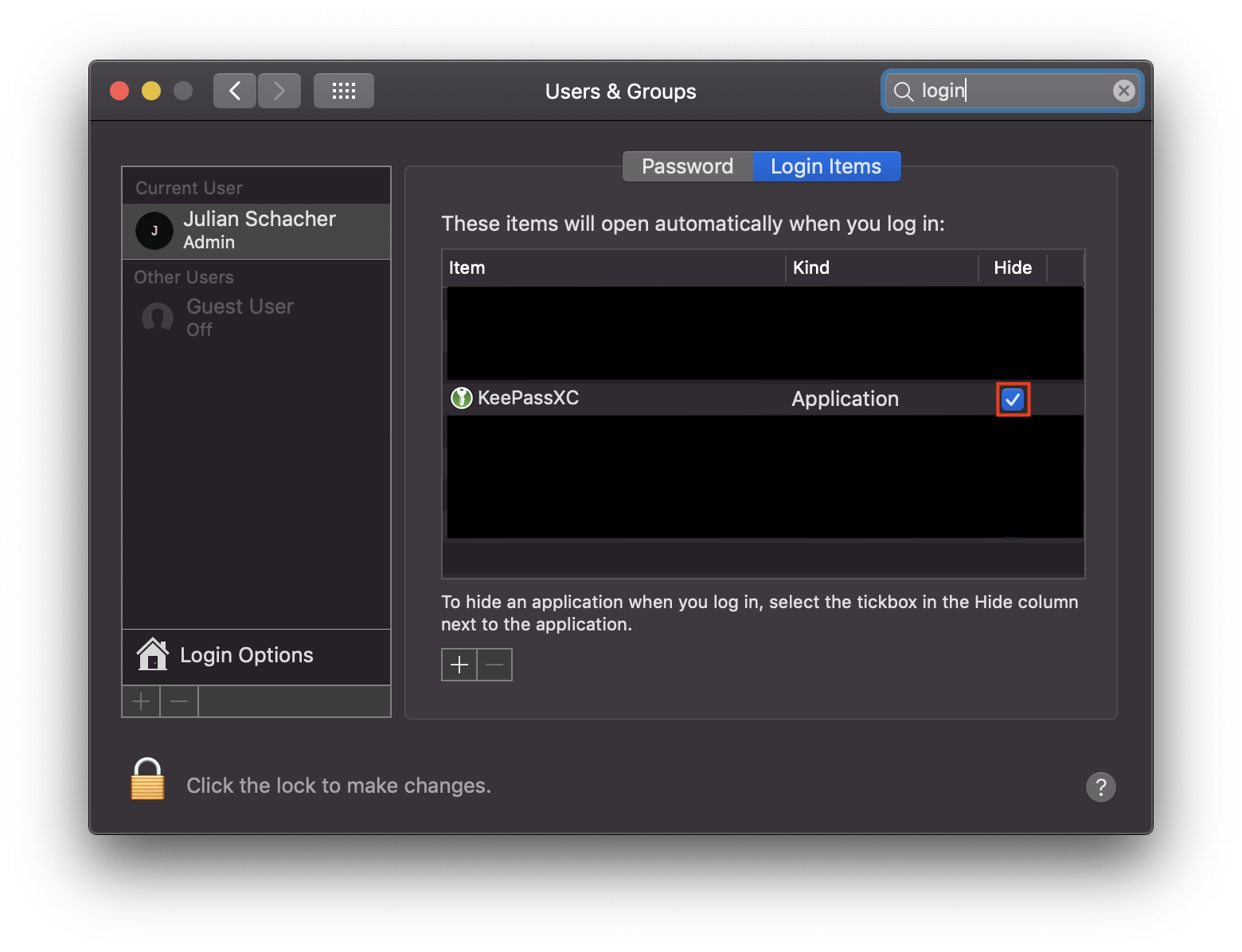Sort by the Kind column header
The height and width of the screenshot is (952, 1242).
(x=811, y=267)
